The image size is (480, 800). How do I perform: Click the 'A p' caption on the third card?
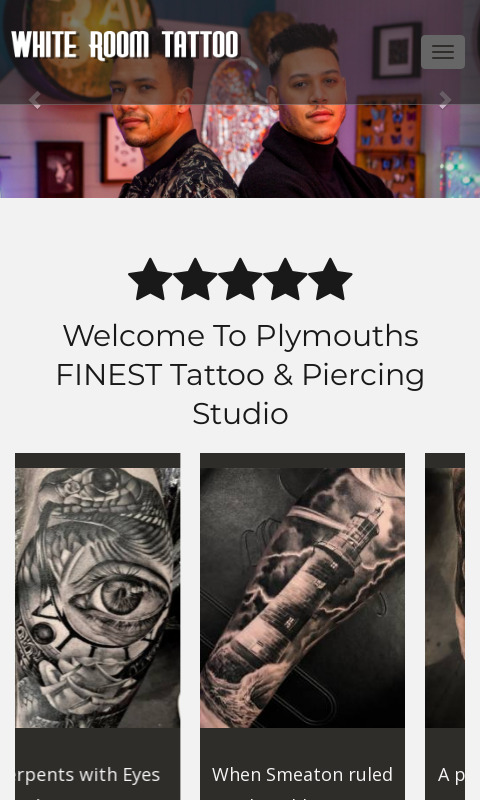coord(451,774)
